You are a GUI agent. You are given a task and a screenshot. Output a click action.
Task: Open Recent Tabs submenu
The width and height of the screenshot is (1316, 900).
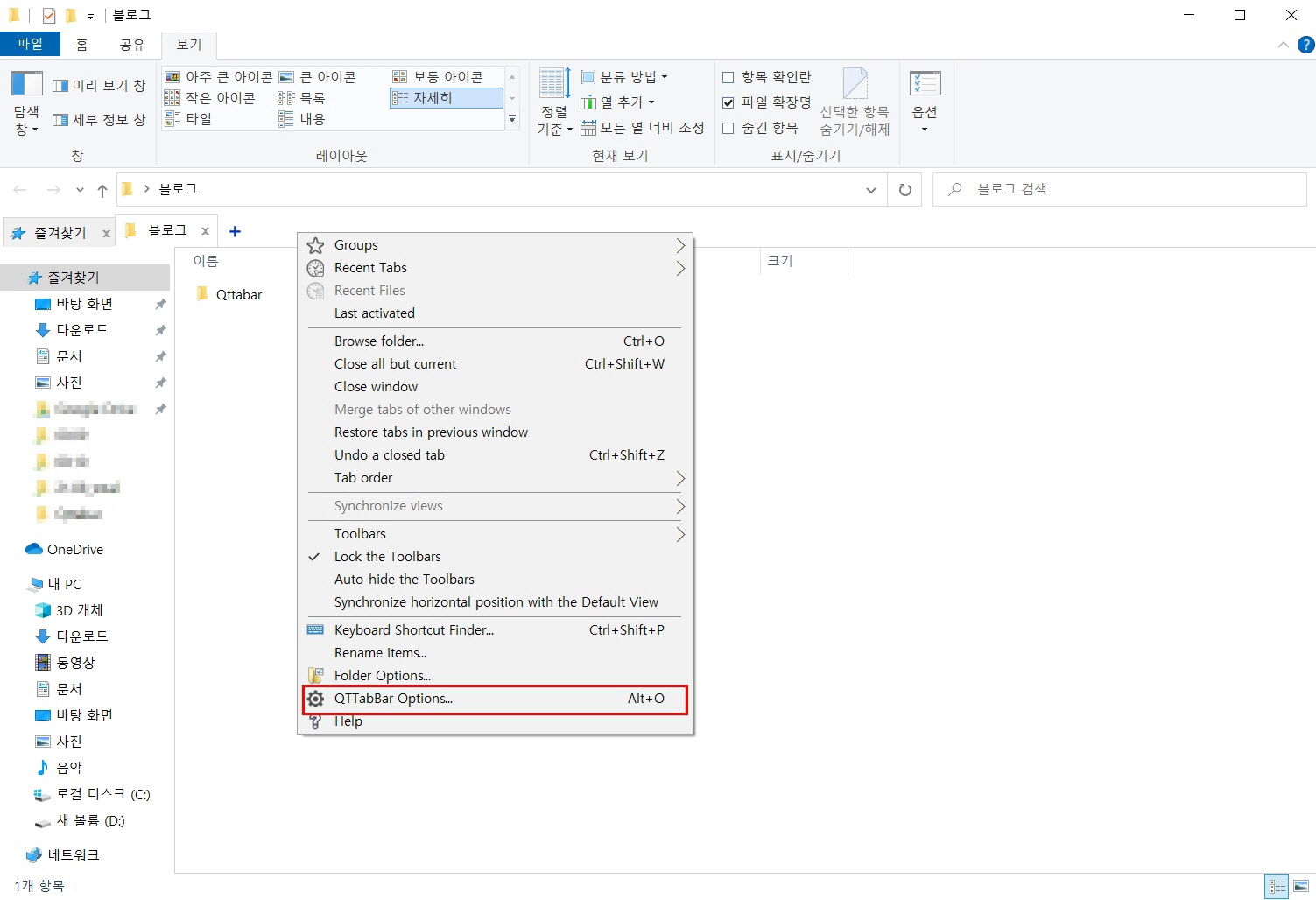point(496,268)
